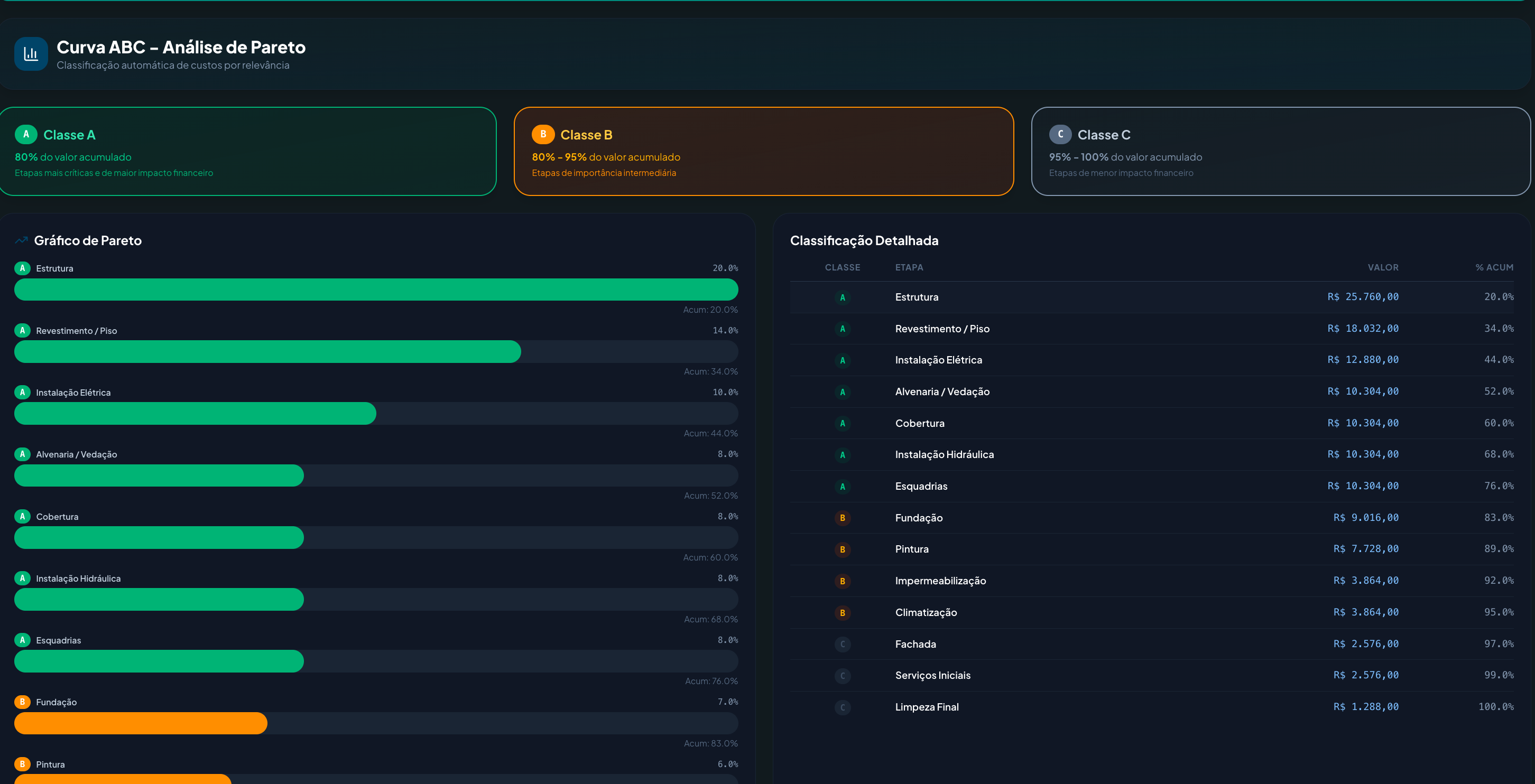Click the Estrutura green progress bar
Screen dimensions: 1535x784
(375, 290)
